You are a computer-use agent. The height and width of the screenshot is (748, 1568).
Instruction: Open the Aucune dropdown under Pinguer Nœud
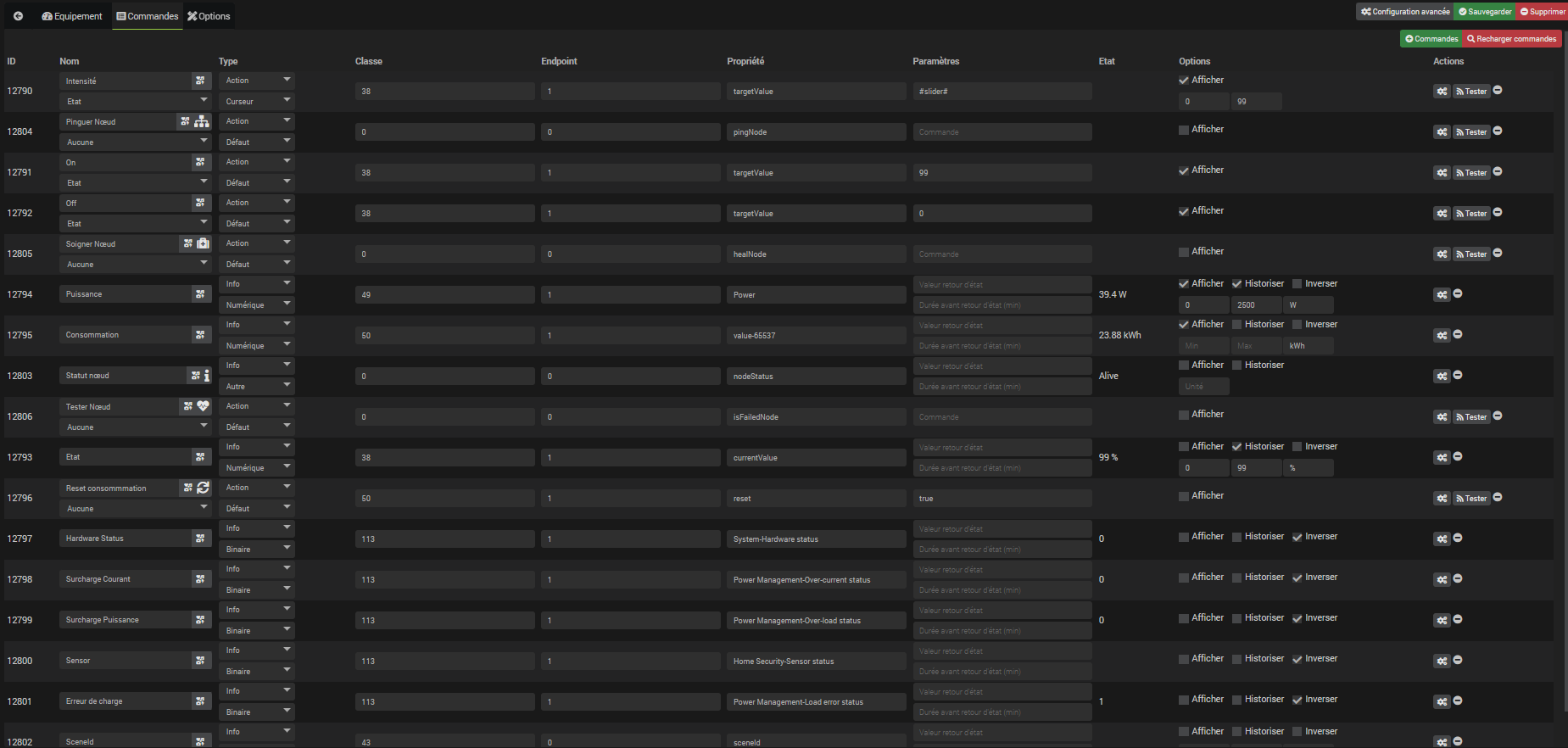click(136, 142)
